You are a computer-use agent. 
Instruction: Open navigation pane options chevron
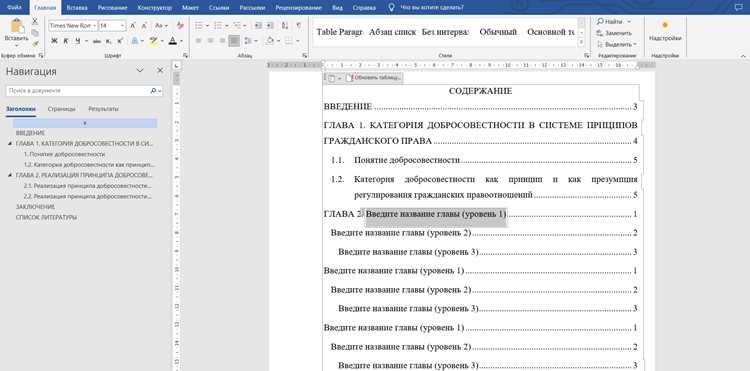pyautogui.click(x=140, y=70)
